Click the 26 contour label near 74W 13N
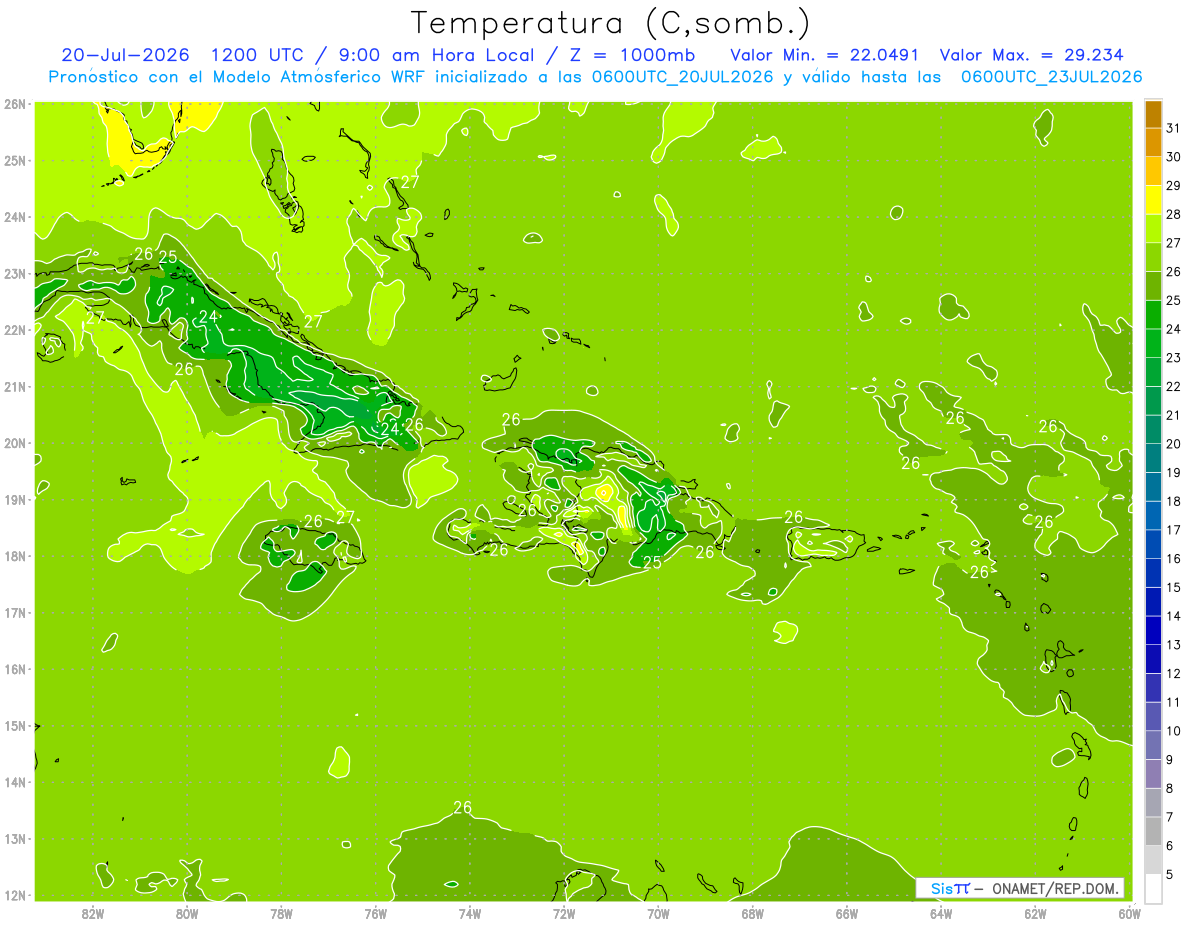The image size is (1200, 927). (462, 808)
